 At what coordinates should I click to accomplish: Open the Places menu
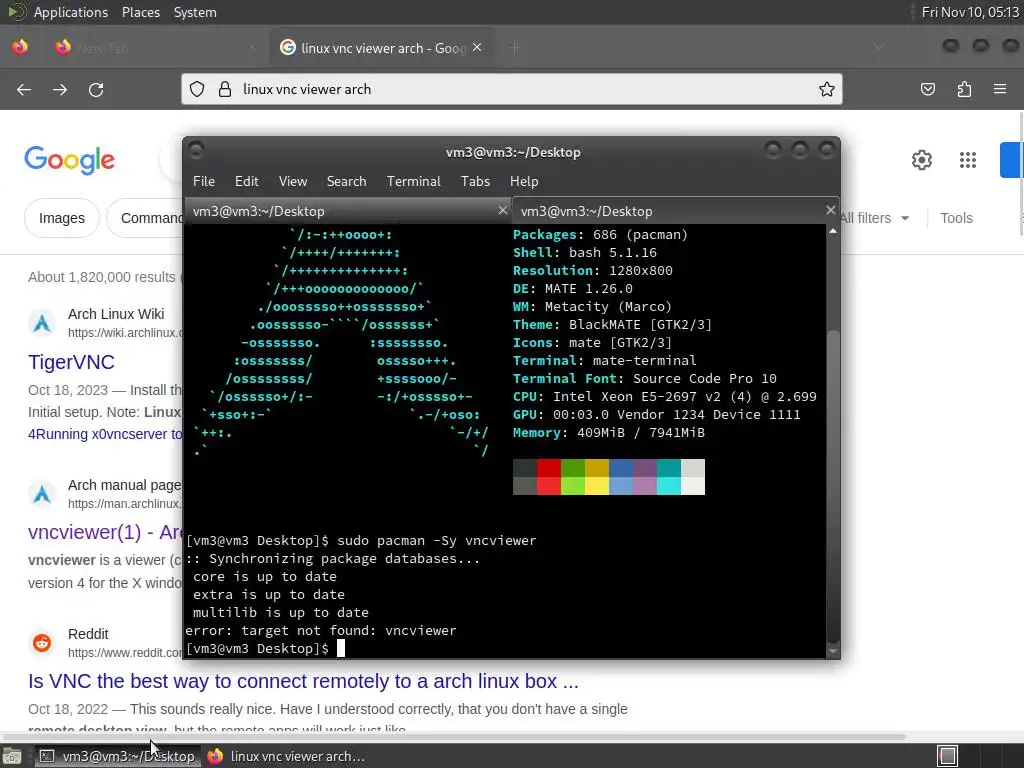[x=140, y=12]
